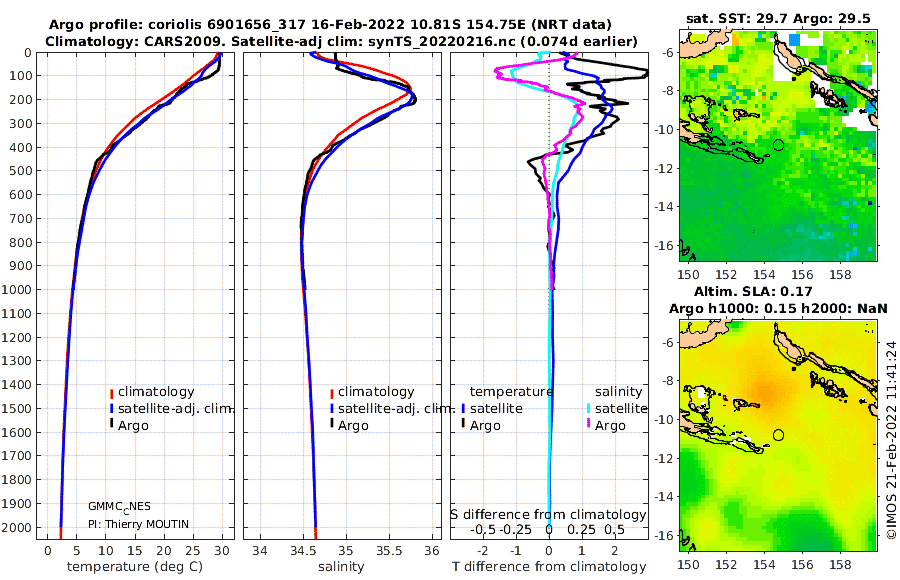The width and height of the screenshot is (900, 580).
Task: Click the 'salinity' x-axis label
Action: [341, 567]
